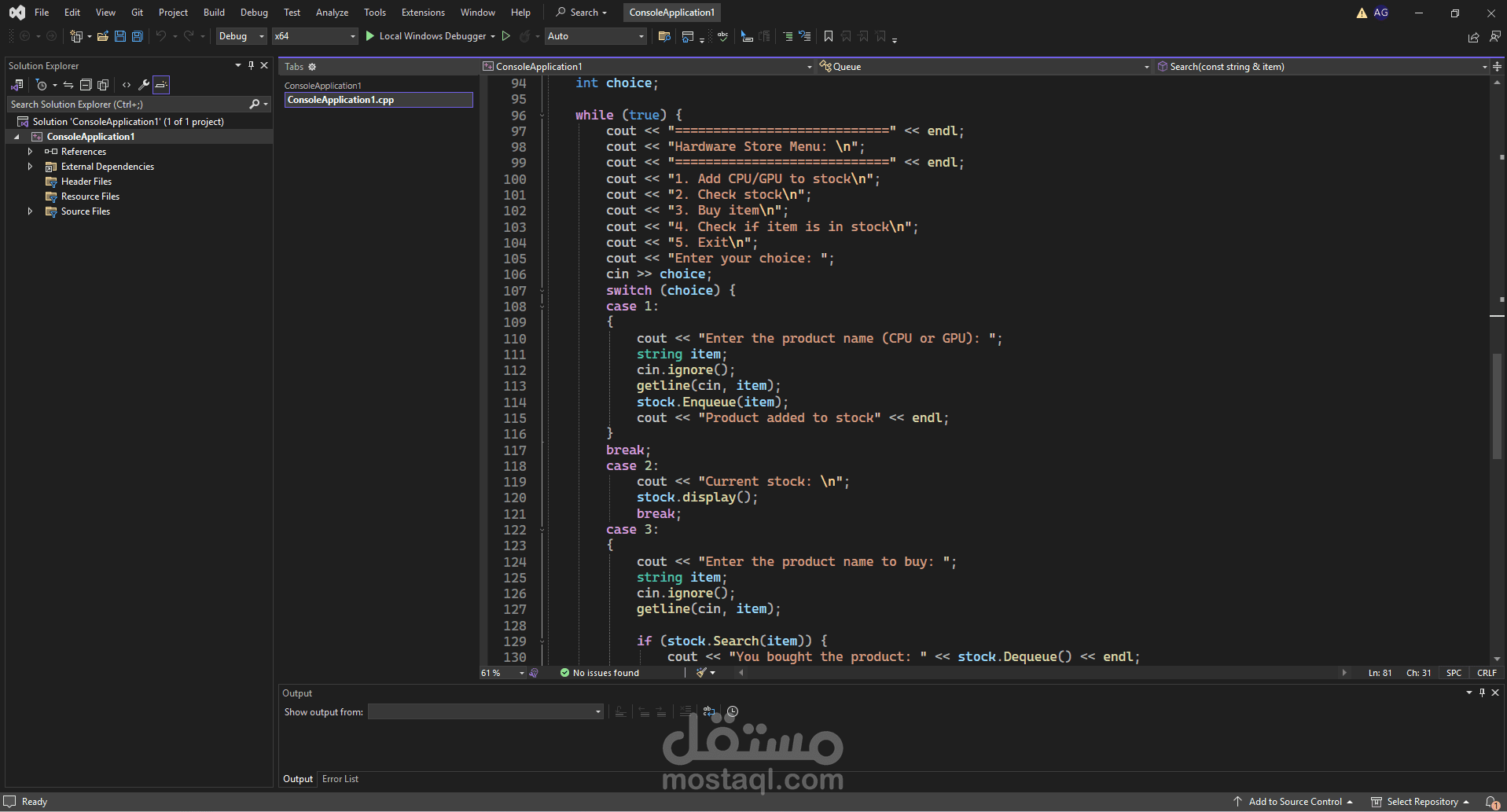Open the x64 platform dropdown

click(314, 36)
